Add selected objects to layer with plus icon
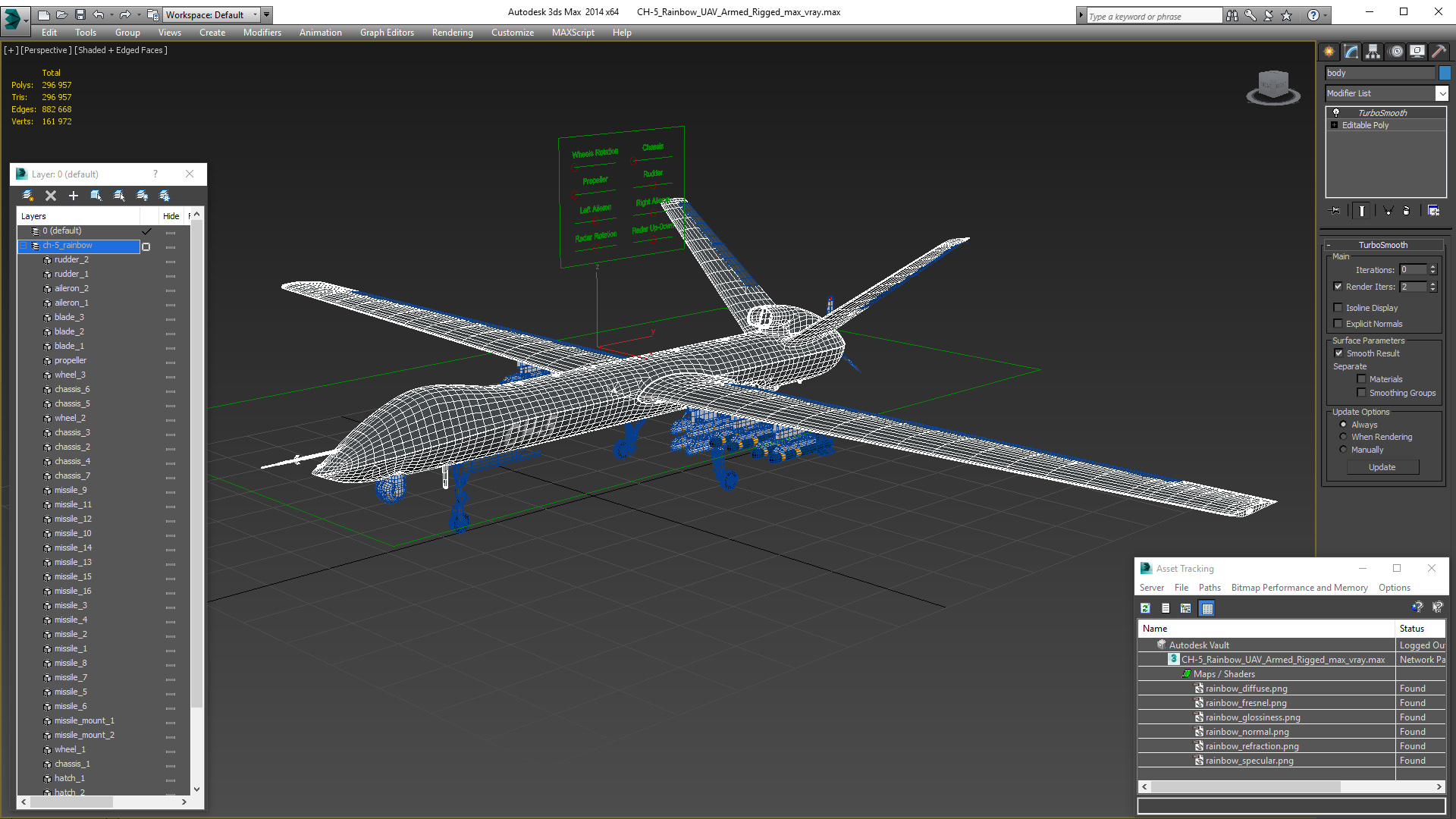Screen dimensions: 1456x819 (x=74, y=196)
